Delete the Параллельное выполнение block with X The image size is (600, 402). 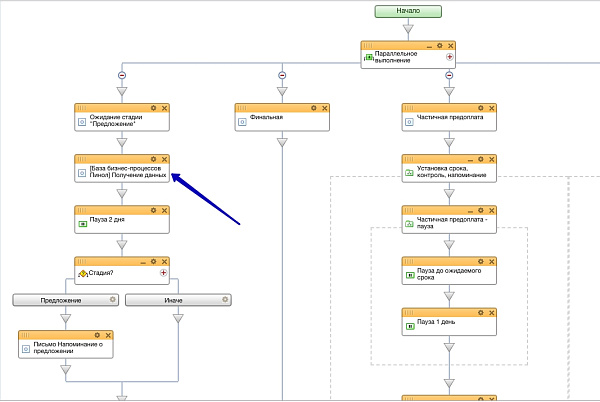[451, 46]
